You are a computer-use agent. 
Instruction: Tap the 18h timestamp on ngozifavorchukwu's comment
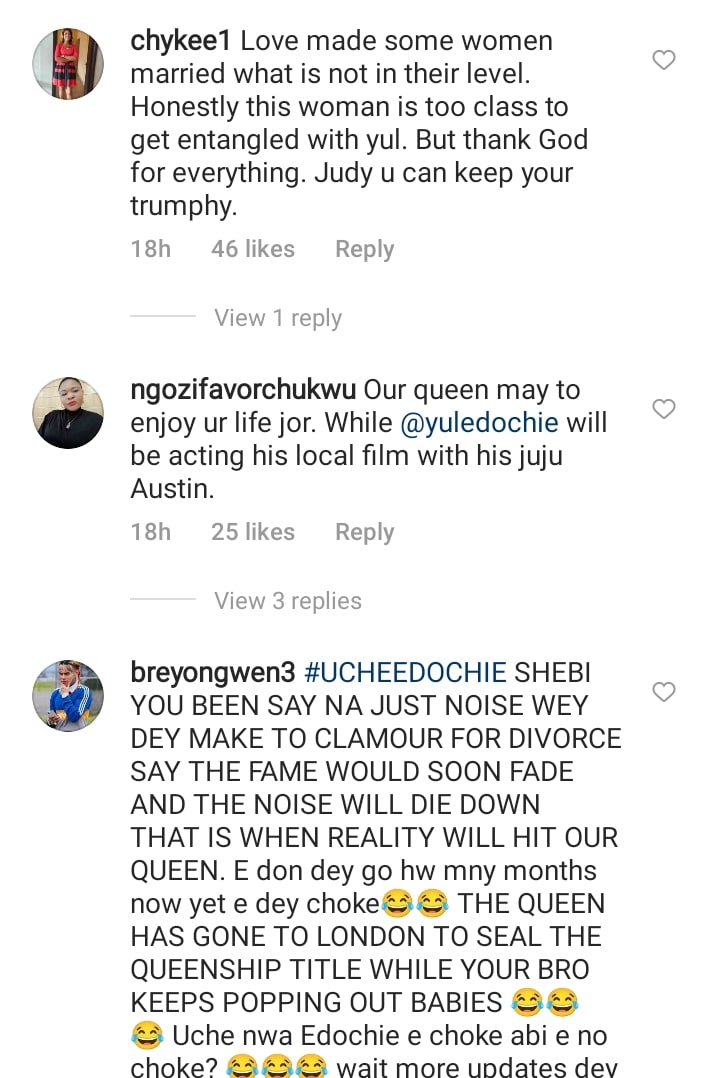[x=150, y=532]
